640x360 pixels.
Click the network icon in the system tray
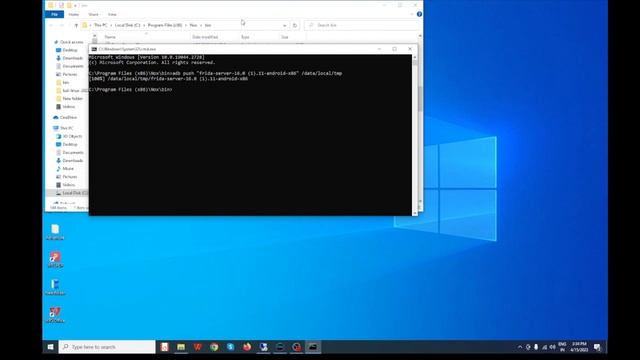[544, 347]
